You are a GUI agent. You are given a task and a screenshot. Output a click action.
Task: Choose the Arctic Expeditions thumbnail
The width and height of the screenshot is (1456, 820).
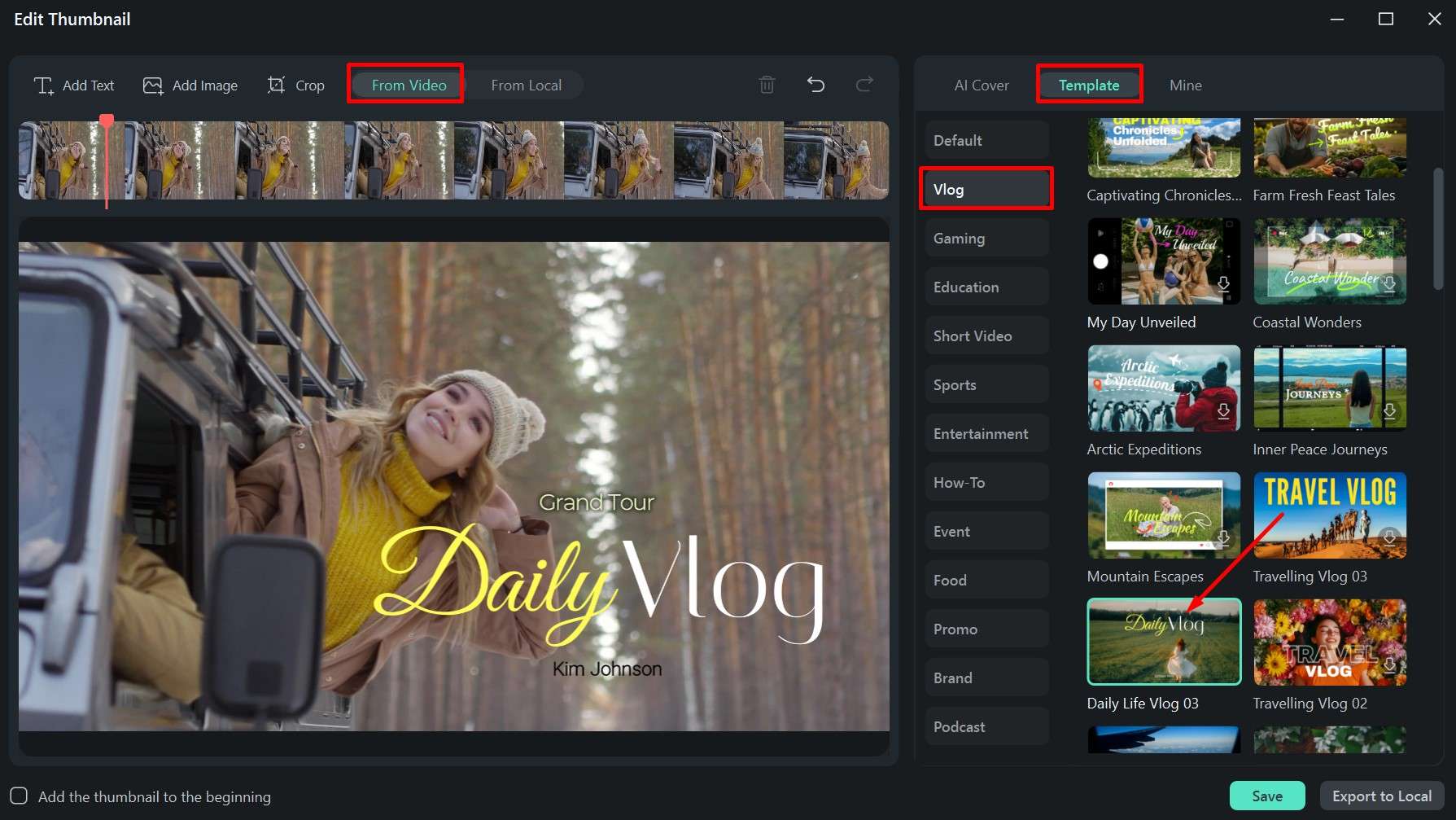click(x=1164, y=388)
